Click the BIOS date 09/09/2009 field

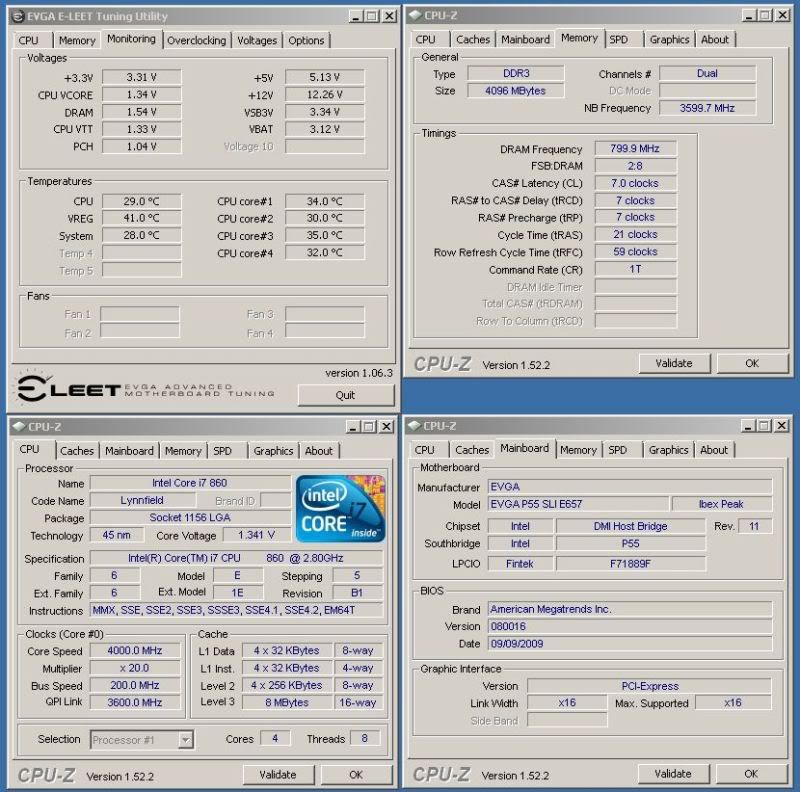tap(630, 644)
